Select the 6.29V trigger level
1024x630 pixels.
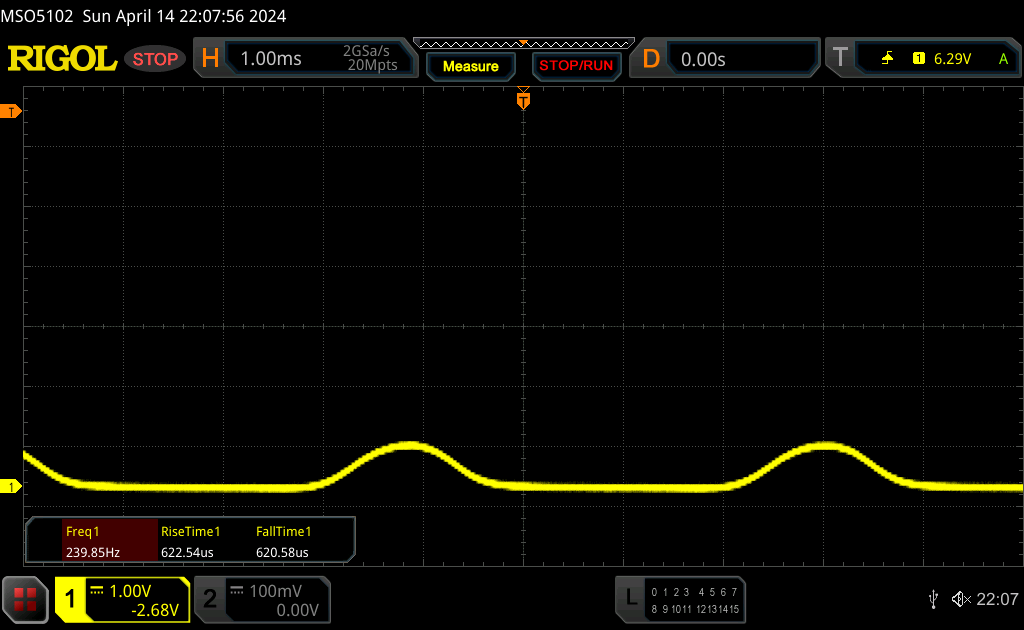pyautogui.click(x=952, y=59)
